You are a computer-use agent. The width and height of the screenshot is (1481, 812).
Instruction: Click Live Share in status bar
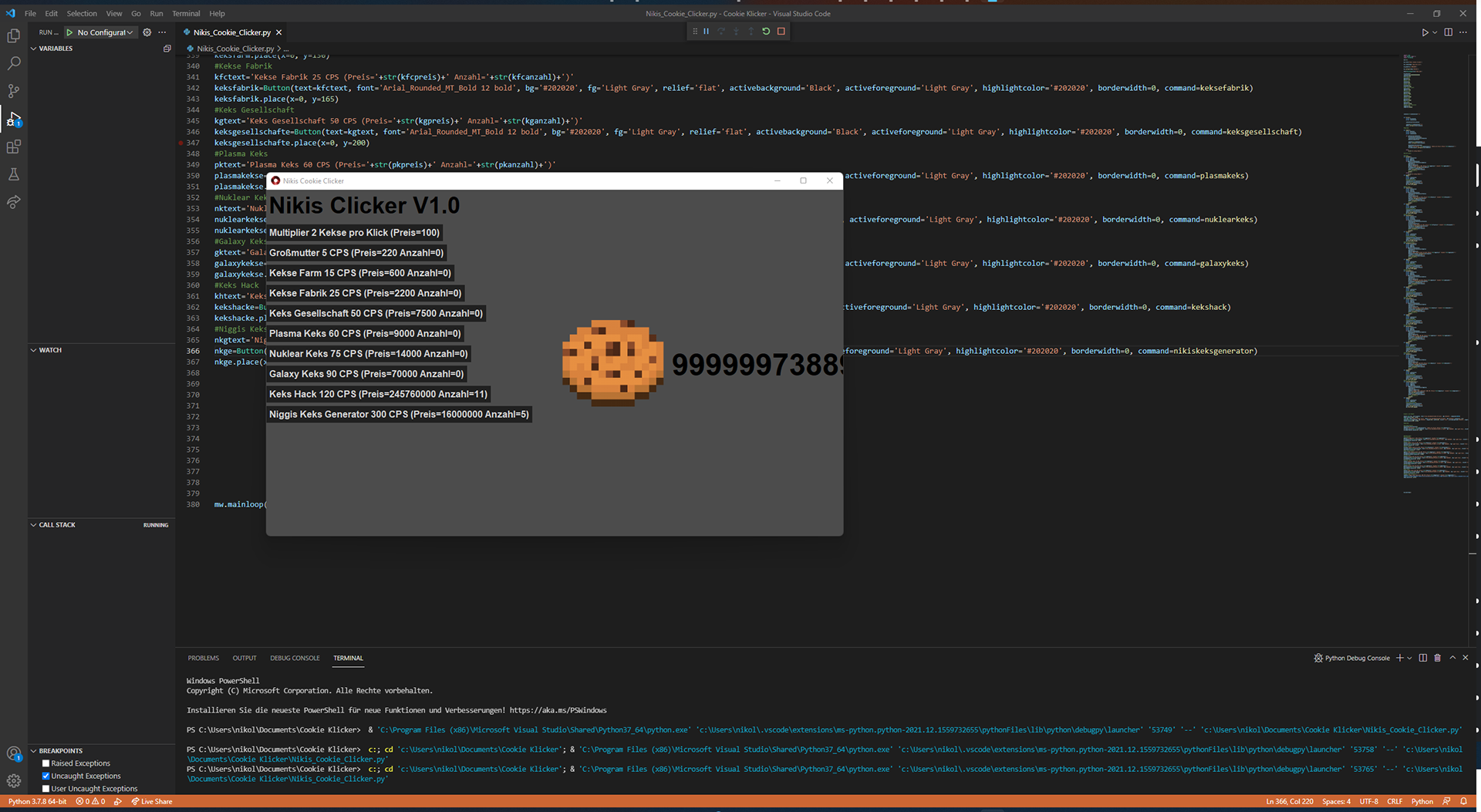tap(152, 802)
